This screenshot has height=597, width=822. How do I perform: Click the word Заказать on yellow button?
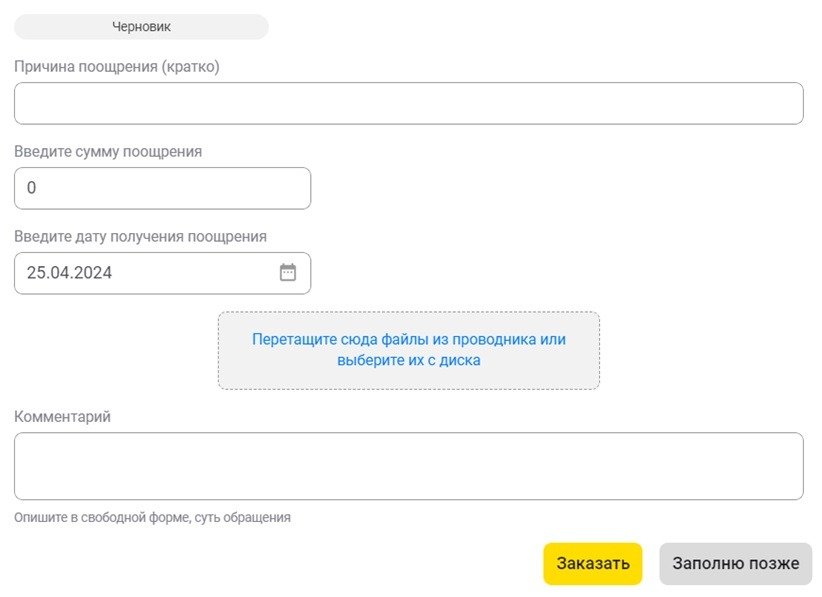tap(592, 563)
